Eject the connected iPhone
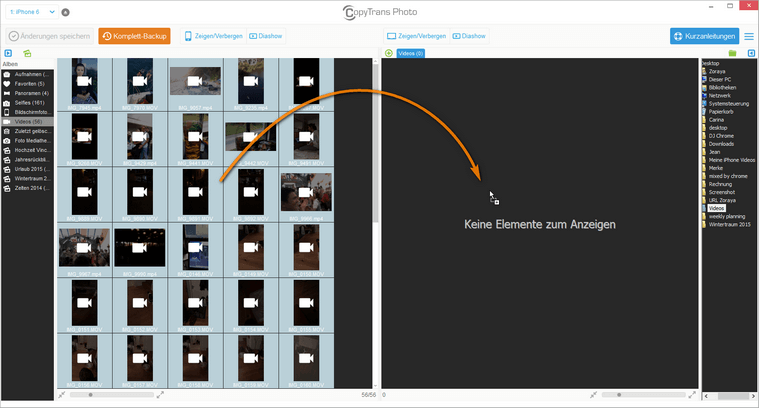This screenshot has height=408, width=759. pos(66,12)
